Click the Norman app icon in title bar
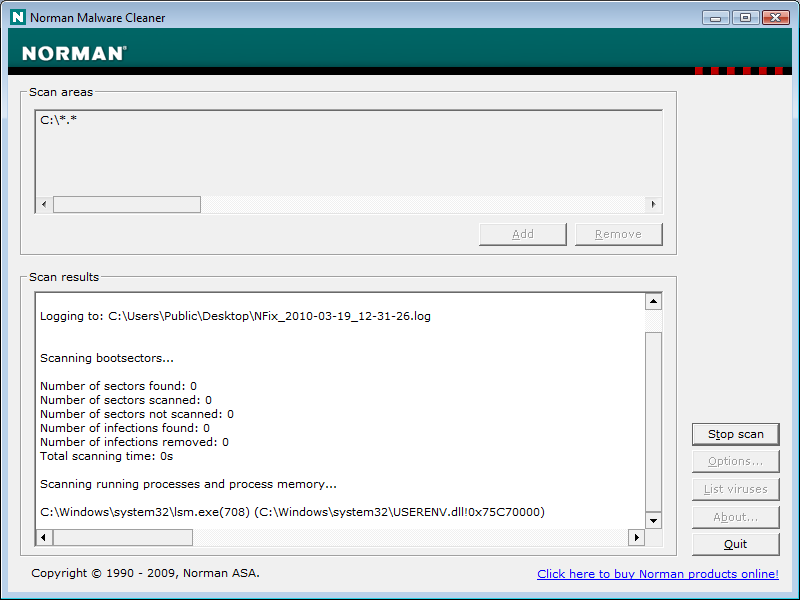 tap(17, 17)
